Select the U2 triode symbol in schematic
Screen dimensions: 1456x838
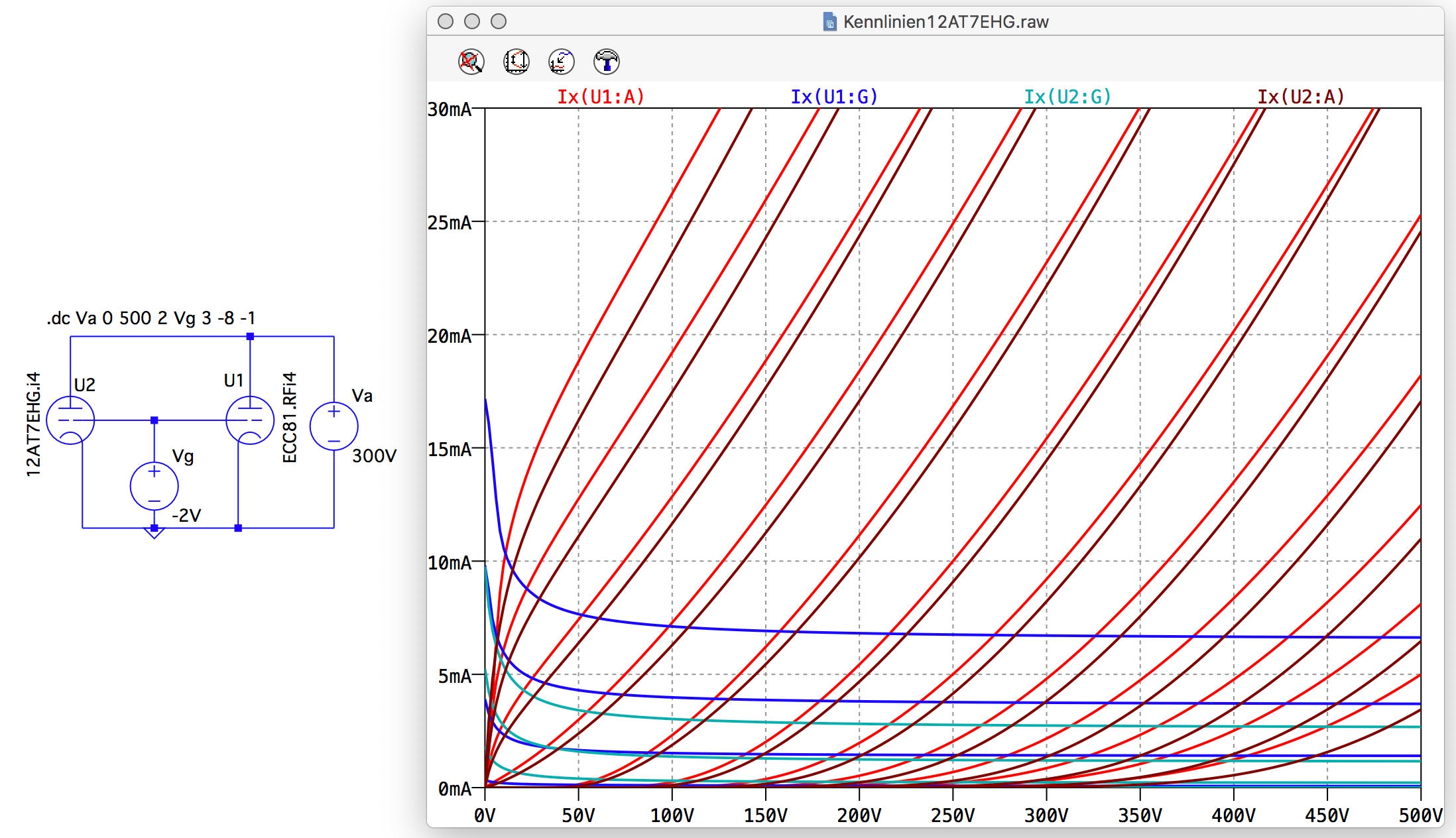point(70,420)
